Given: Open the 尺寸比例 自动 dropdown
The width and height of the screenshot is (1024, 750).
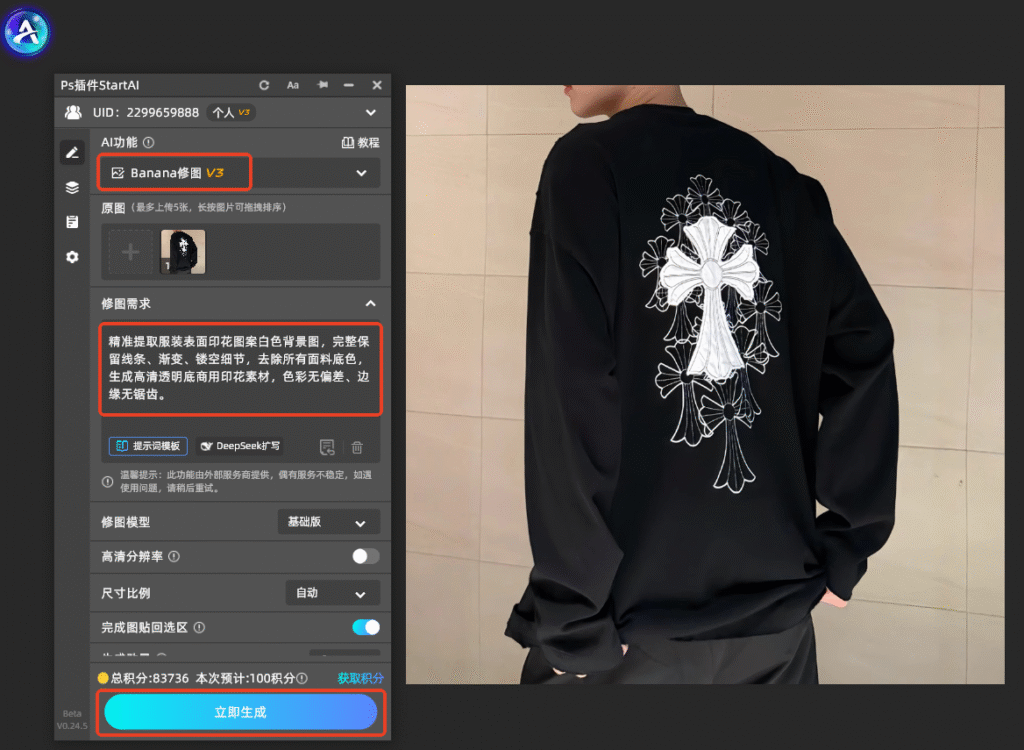Looking at the screenshot, I should click(x=333, y=593).
